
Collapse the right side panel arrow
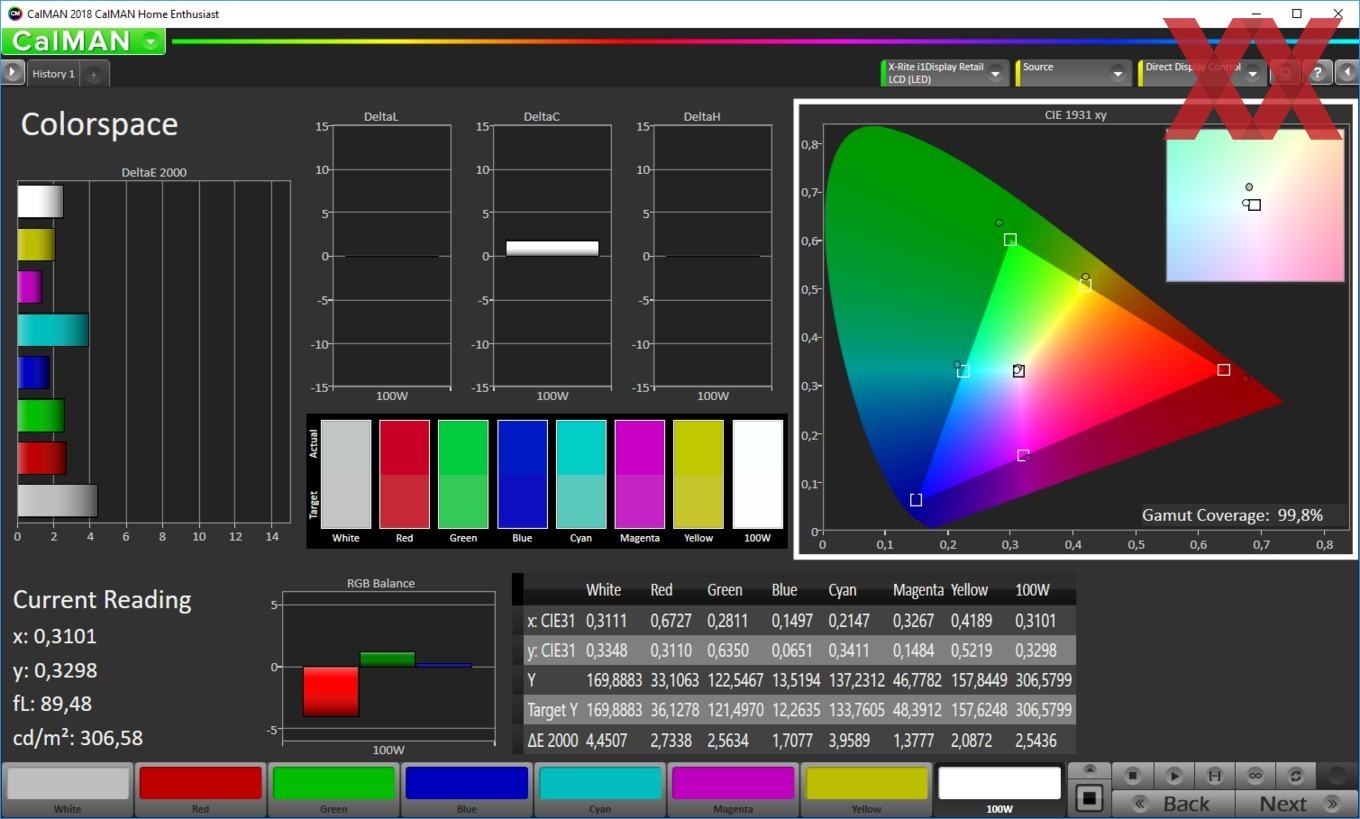[1347, 73]
